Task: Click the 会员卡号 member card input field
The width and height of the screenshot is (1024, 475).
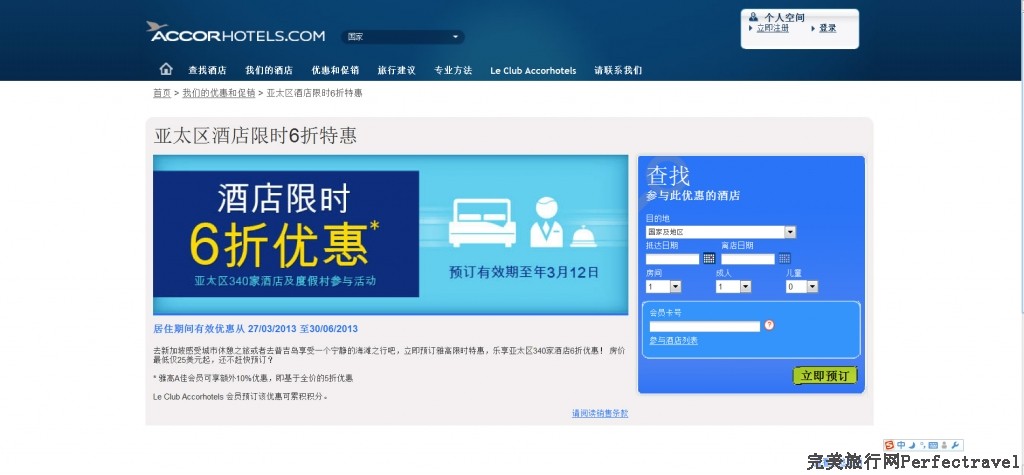Action: click(705, 326)
